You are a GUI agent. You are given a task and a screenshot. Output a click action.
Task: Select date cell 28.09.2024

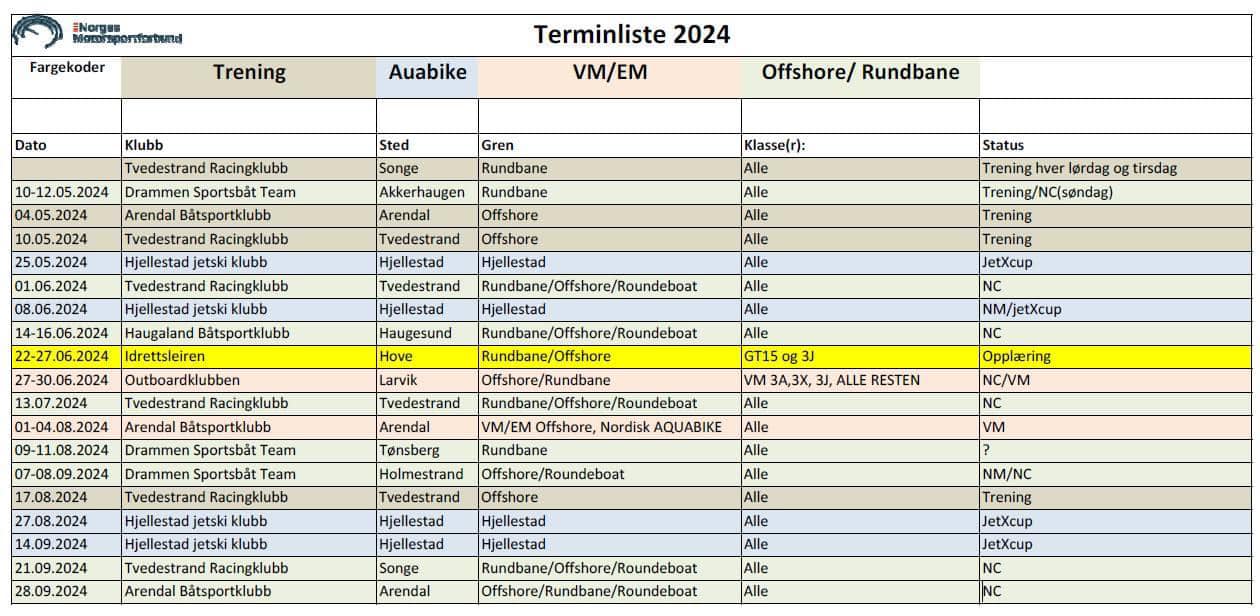tap(66, 591)
